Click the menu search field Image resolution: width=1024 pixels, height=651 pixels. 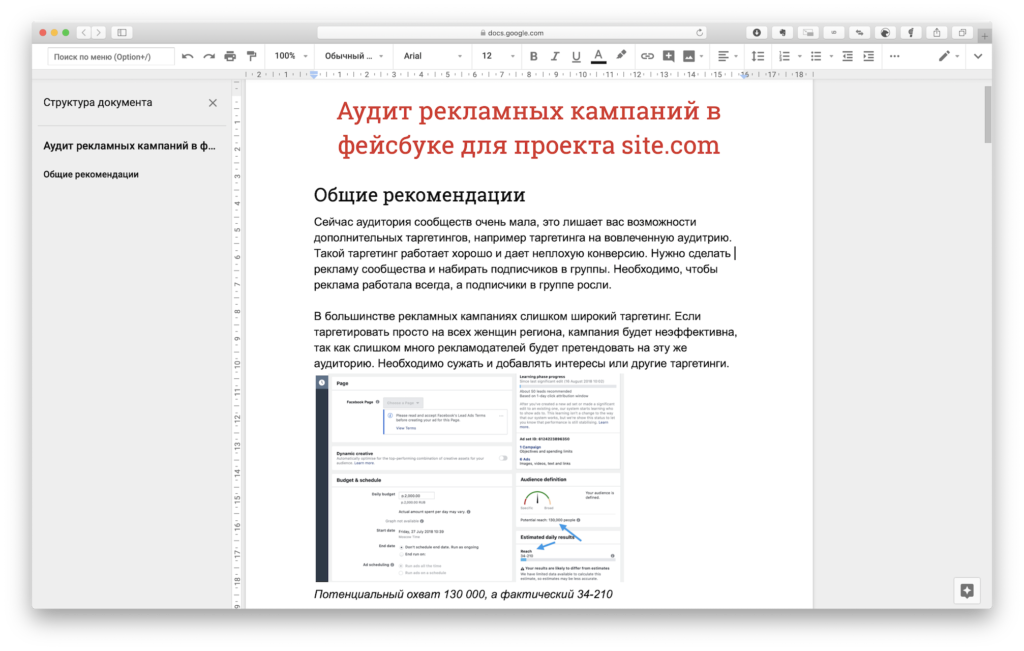click(110, 57)
